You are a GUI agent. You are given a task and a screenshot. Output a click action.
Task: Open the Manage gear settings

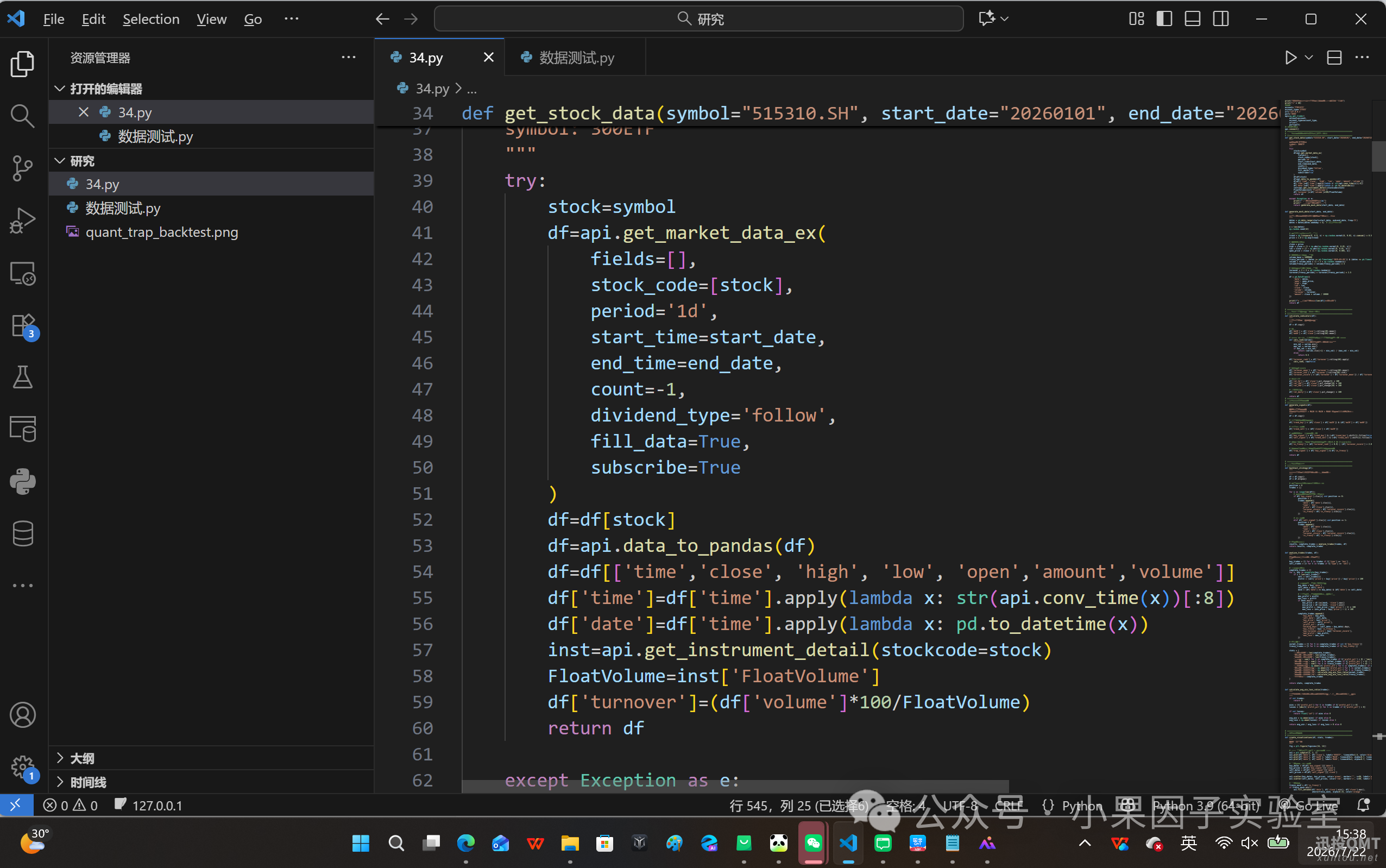[x=22, y=766]
